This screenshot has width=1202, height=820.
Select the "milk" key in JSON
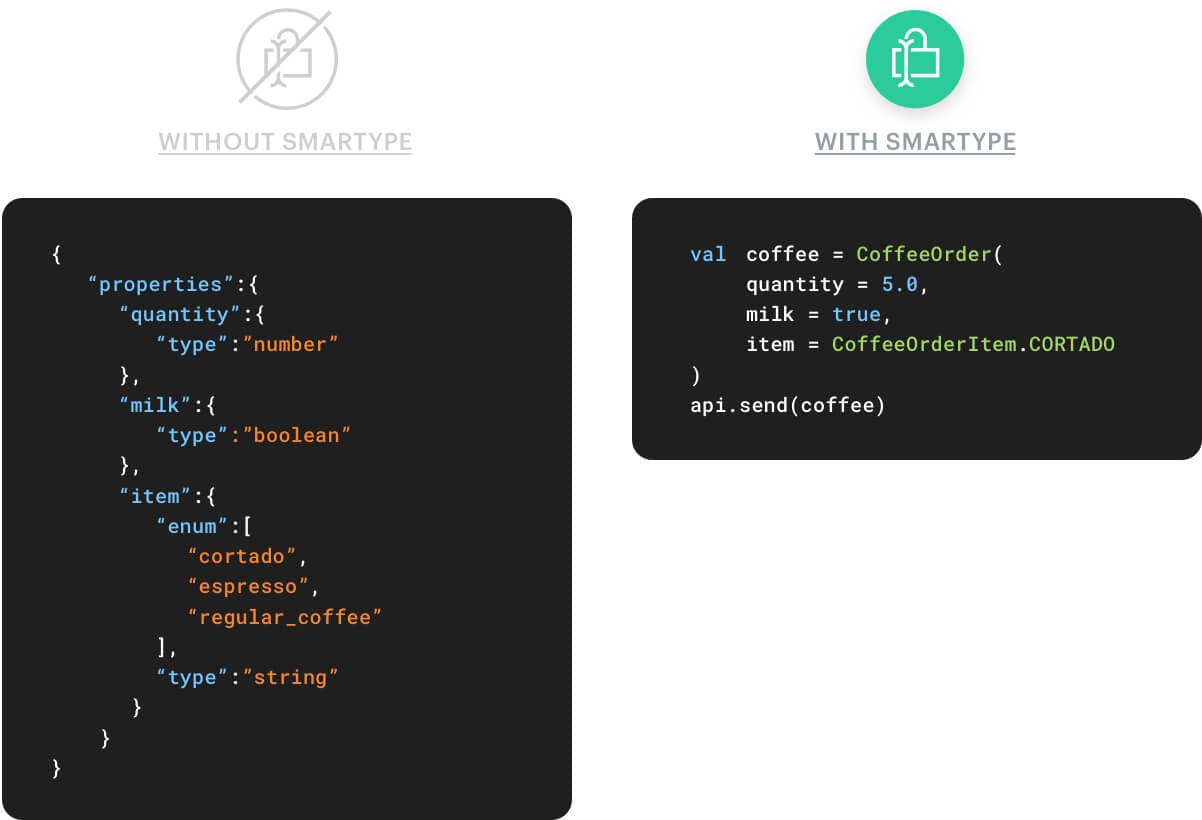coord(155,405)
